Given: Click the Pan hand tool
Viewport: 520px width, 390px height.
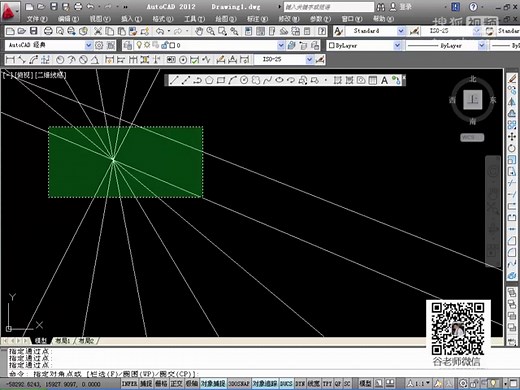Looking at the screenshot, I should (199, 32).
